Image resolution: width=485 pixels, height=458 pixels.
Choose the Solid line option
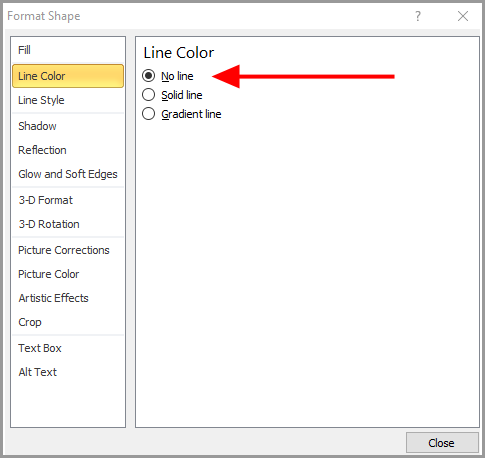point(148,95)
